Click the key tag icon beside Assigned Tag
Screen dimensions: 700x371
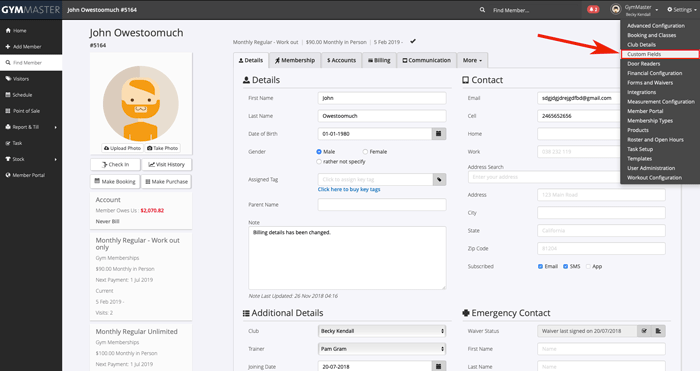(x=439, y=179)
